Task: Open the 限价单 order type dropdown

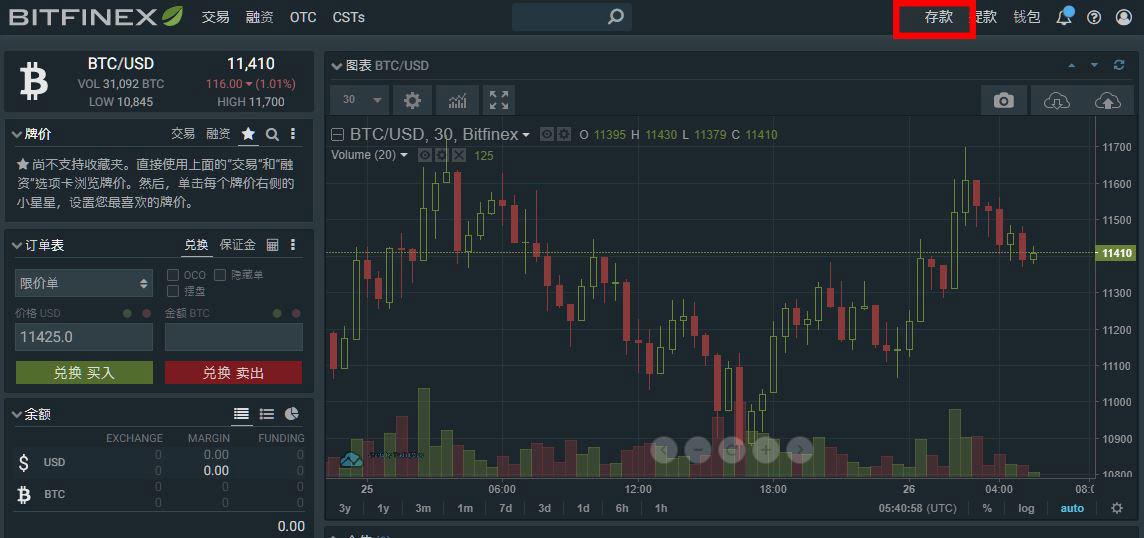Action: tap(84, 283)
